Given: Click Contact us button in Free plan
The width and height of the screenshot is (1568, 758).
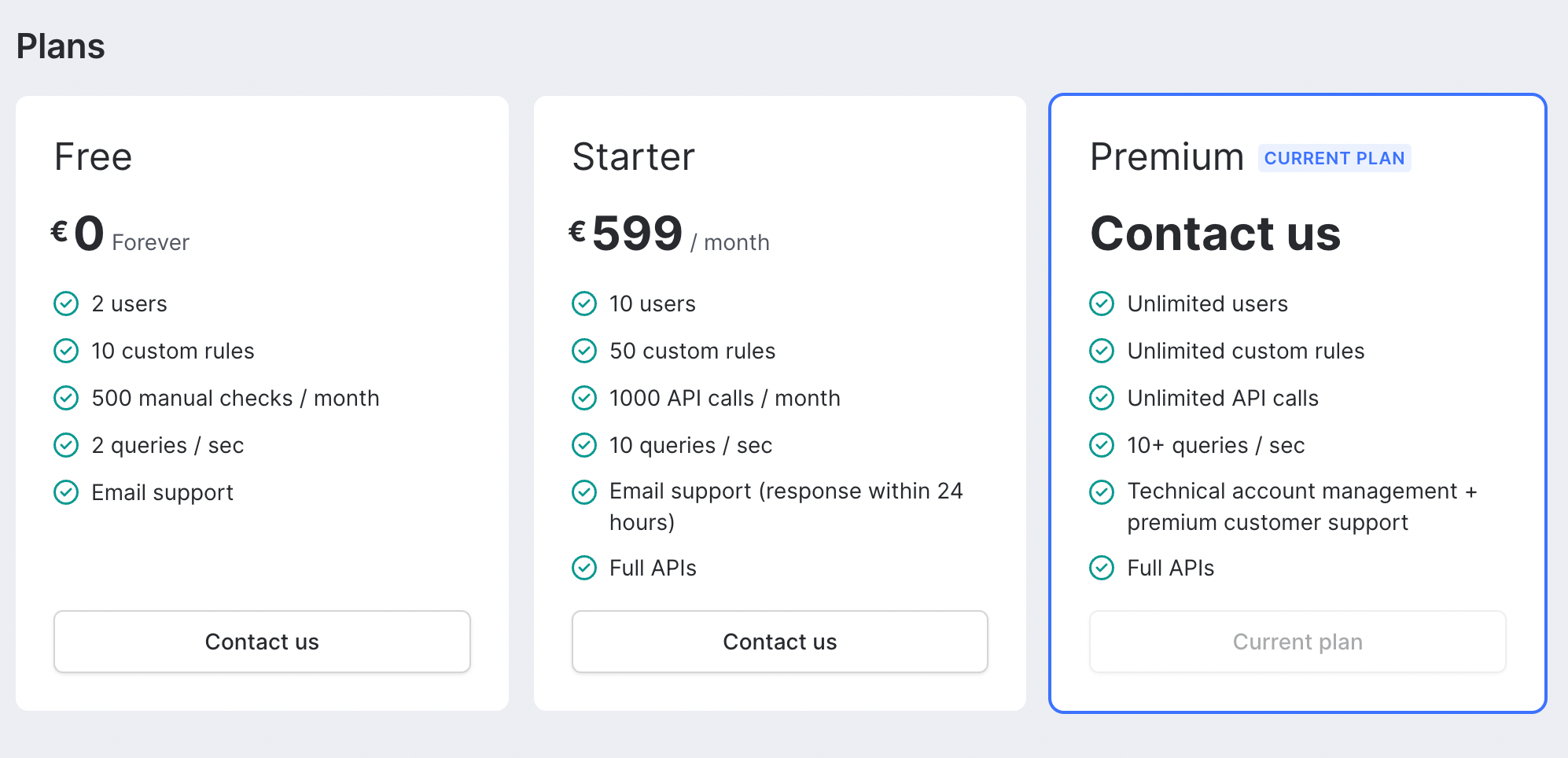Looking at the screenshot, I should (x=262, y=642).
